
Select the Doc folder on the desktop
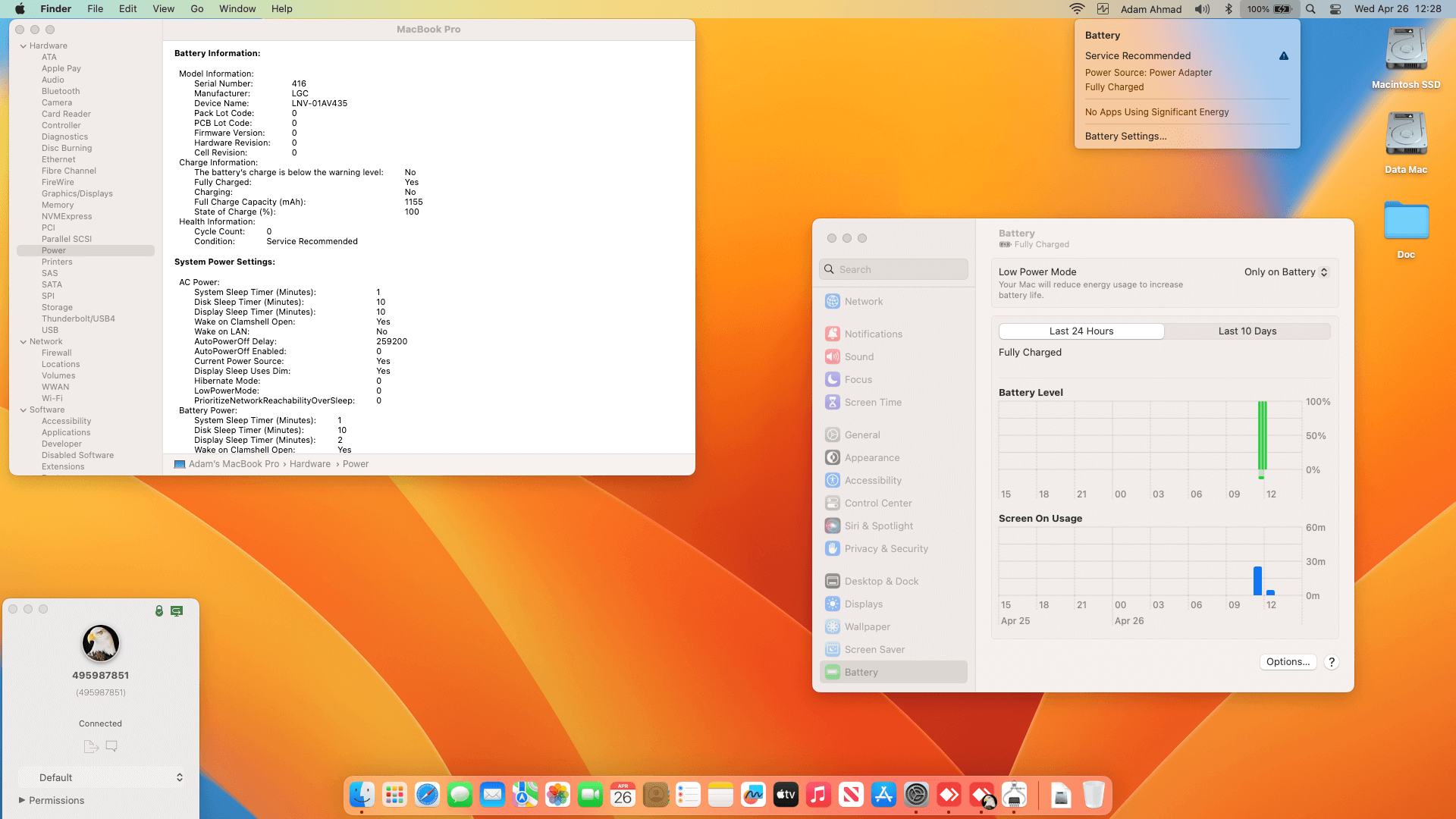point(1406,228)
